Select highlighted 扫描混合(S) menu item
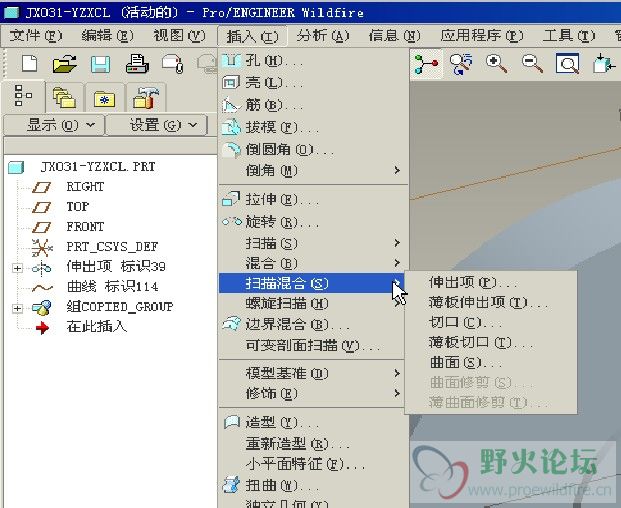Screen dimensions: 621x508 312,283
